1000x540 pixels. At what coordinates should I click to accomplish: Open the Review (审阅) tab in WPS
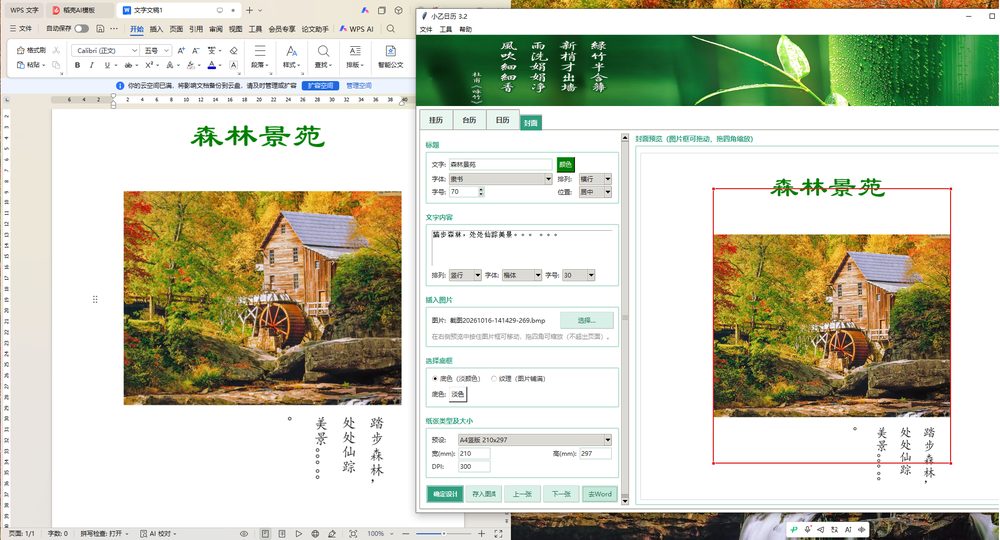tap(216, 29)
